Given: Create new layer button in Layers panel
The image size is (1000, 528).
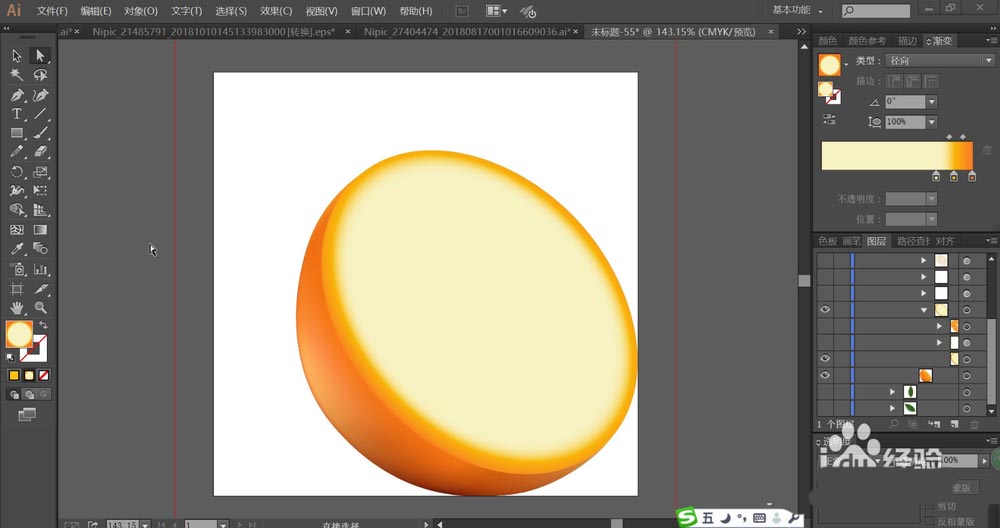Looking at the screenshot, I should click(955, 424).
